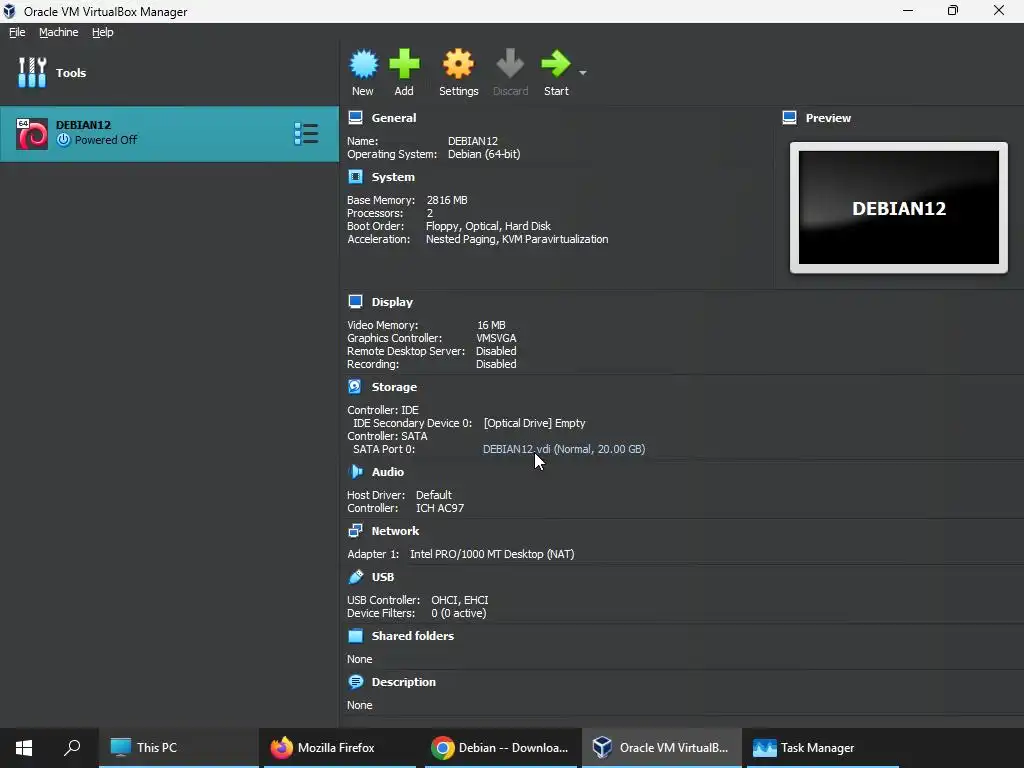Click the Description speech bubble icon

click(x=356, y=682)
